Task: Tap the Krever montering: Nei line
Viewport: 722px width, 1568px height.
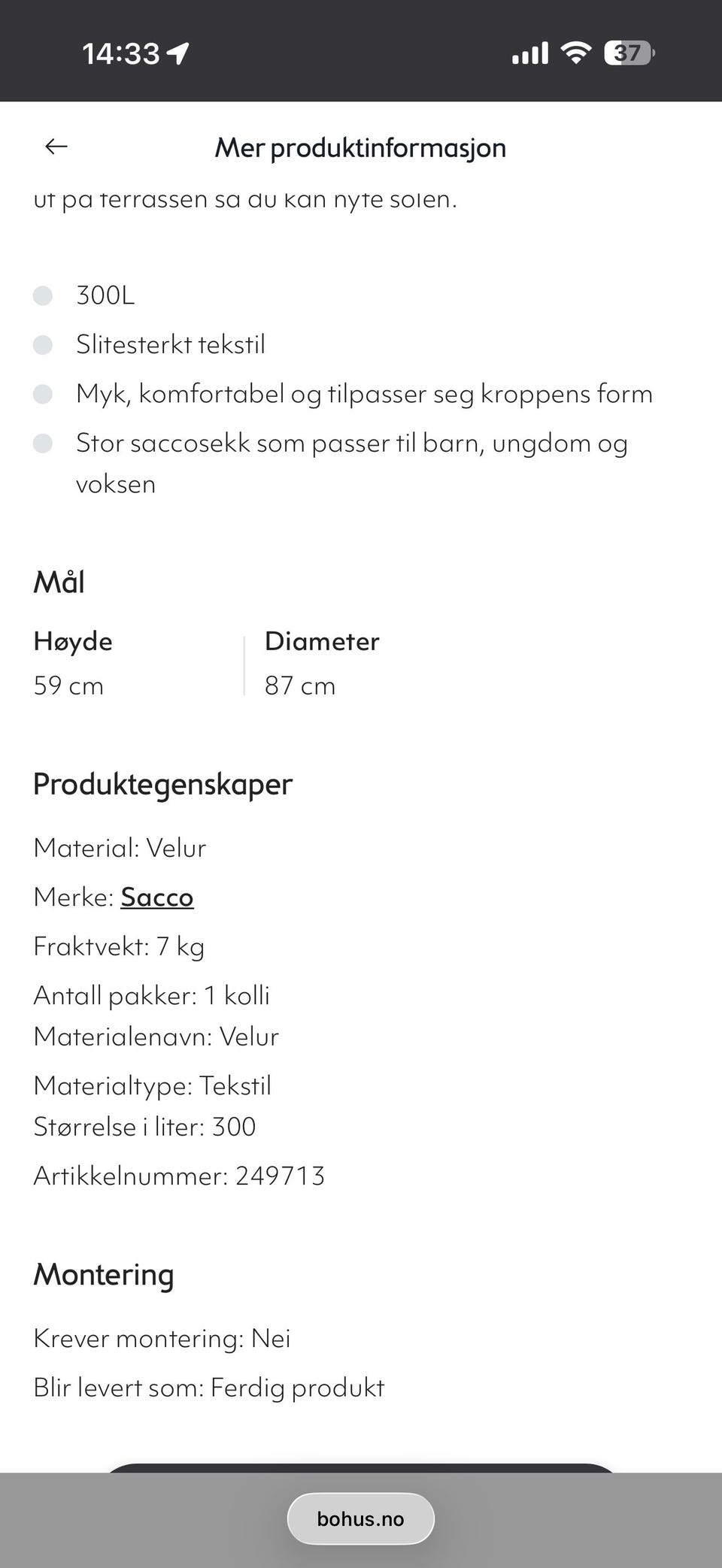Action: coord(162,1338)
